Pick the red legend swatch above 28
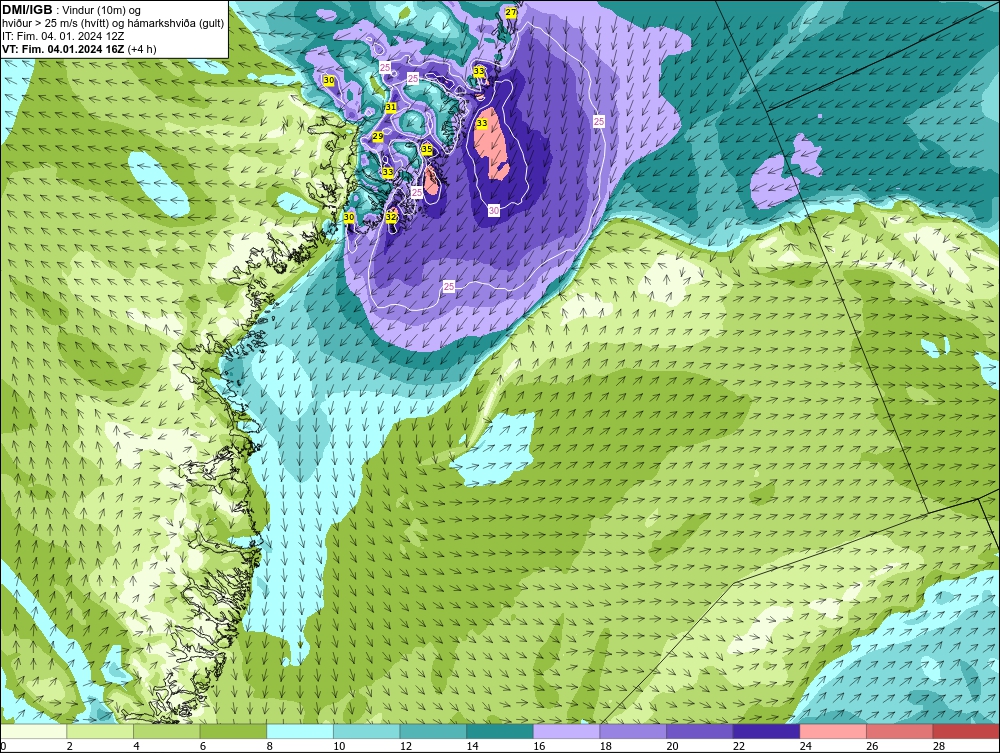The height and width of the screenshot is (753, 1000). [x=966, y=731]
